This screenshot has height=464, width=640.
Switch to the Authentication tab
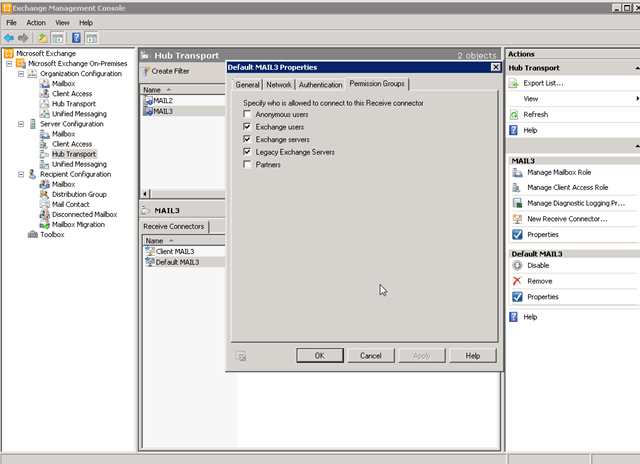tap(320, 85)
